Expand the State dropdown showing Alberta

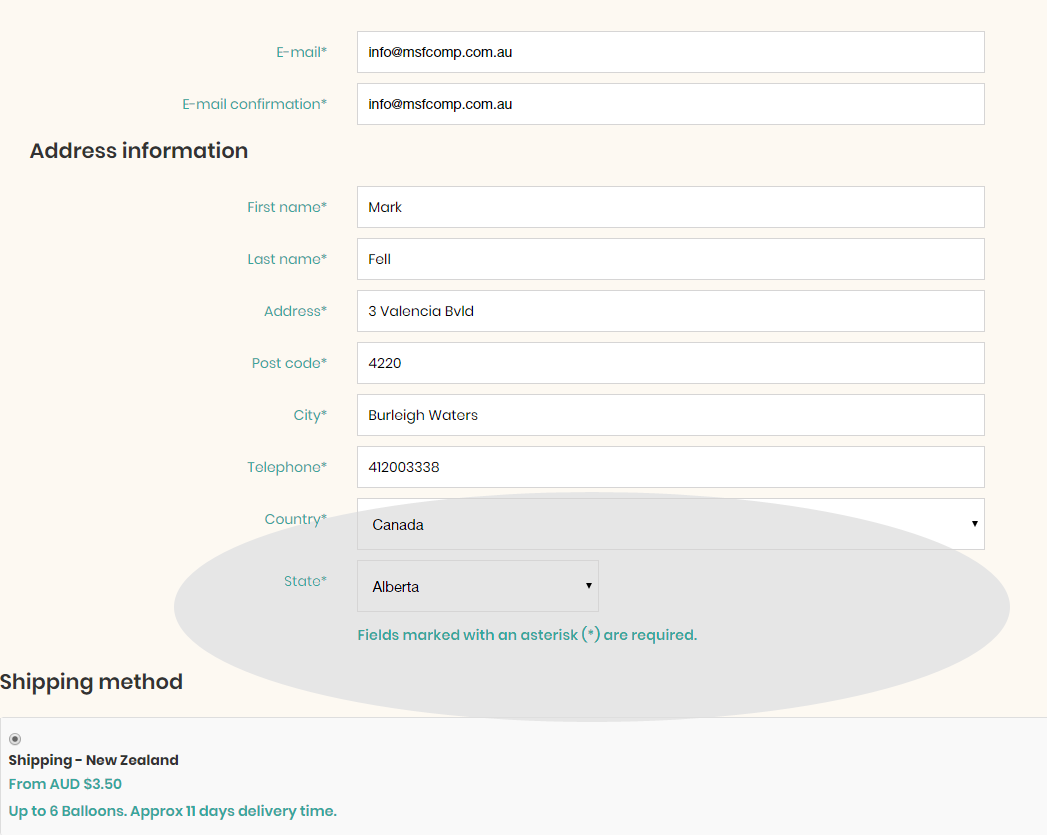[x=478, y=586]
